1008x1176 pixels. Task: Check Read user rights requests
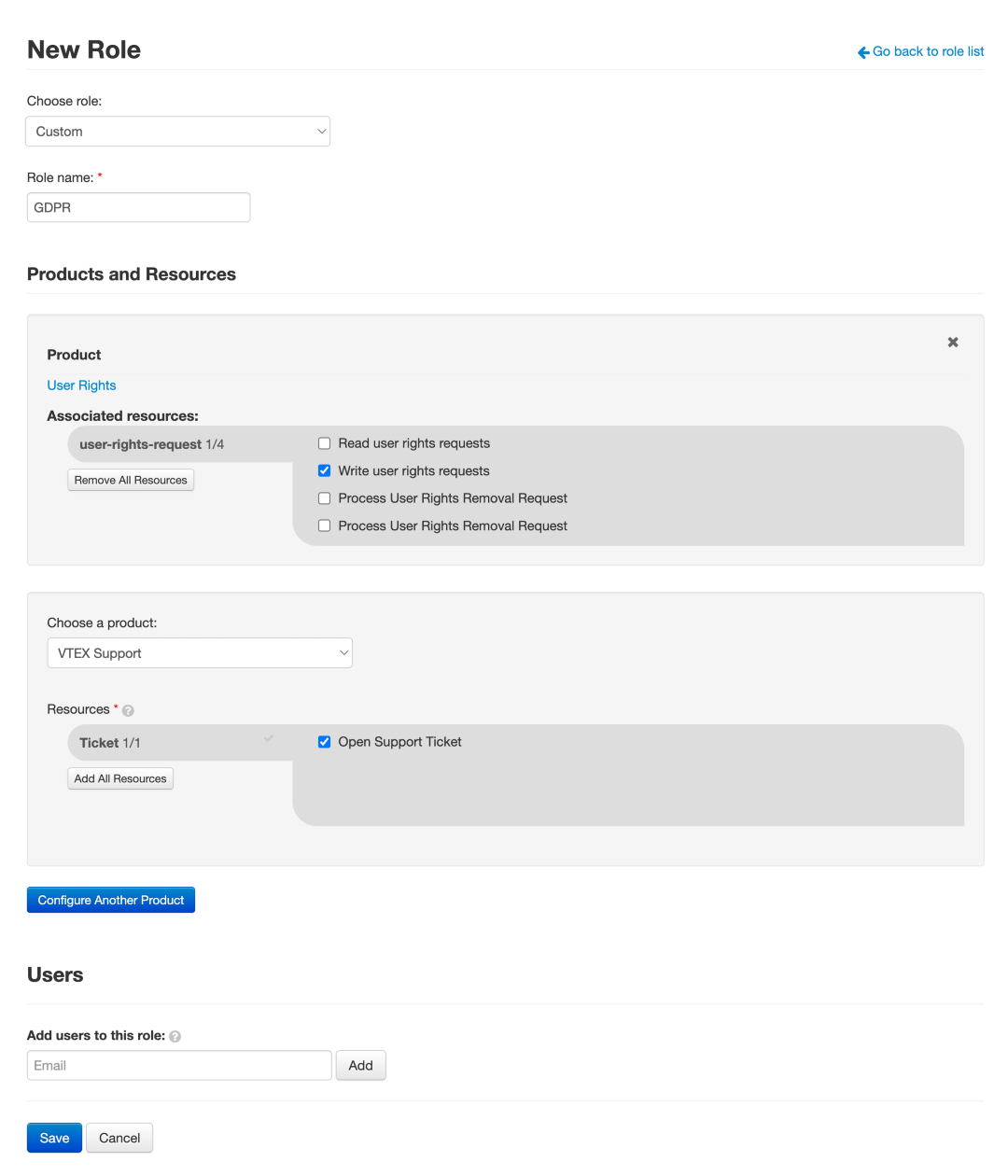[325, 443]
